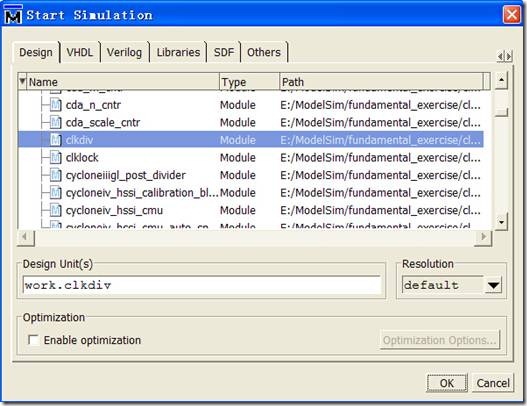Screen dimensions: 527x406
Task: Click the ModelSim logo in title bar
Action: (13, 15)
